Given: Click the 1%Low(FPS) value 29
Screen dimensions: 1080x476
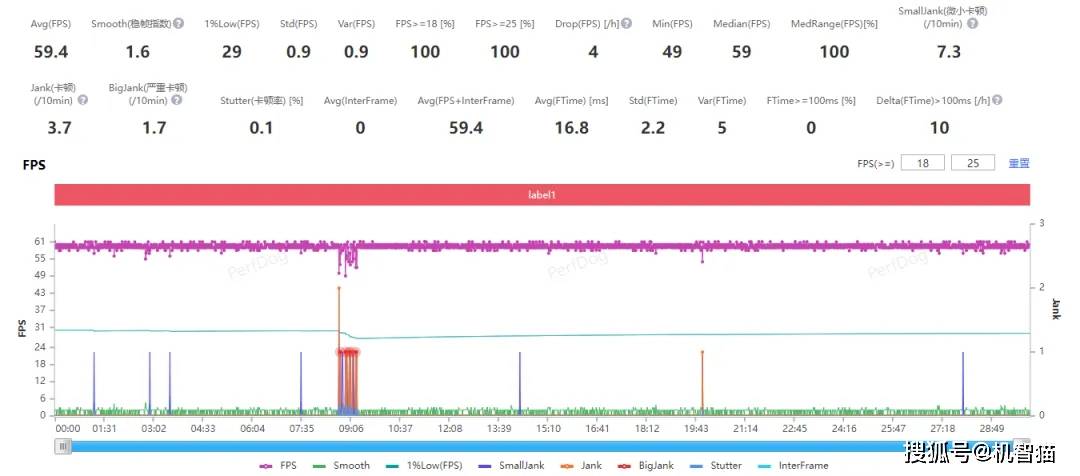Looking at the screenshot, I should point(232,52).
